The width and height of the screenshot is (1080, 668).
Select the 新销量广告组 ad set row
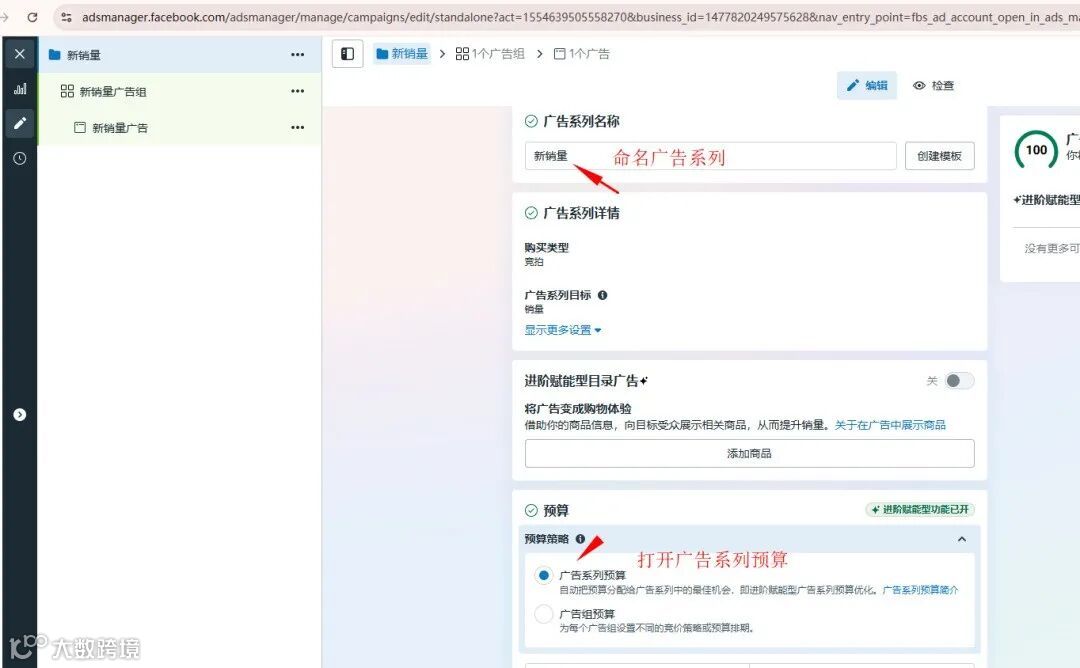(x=179, y=91)
